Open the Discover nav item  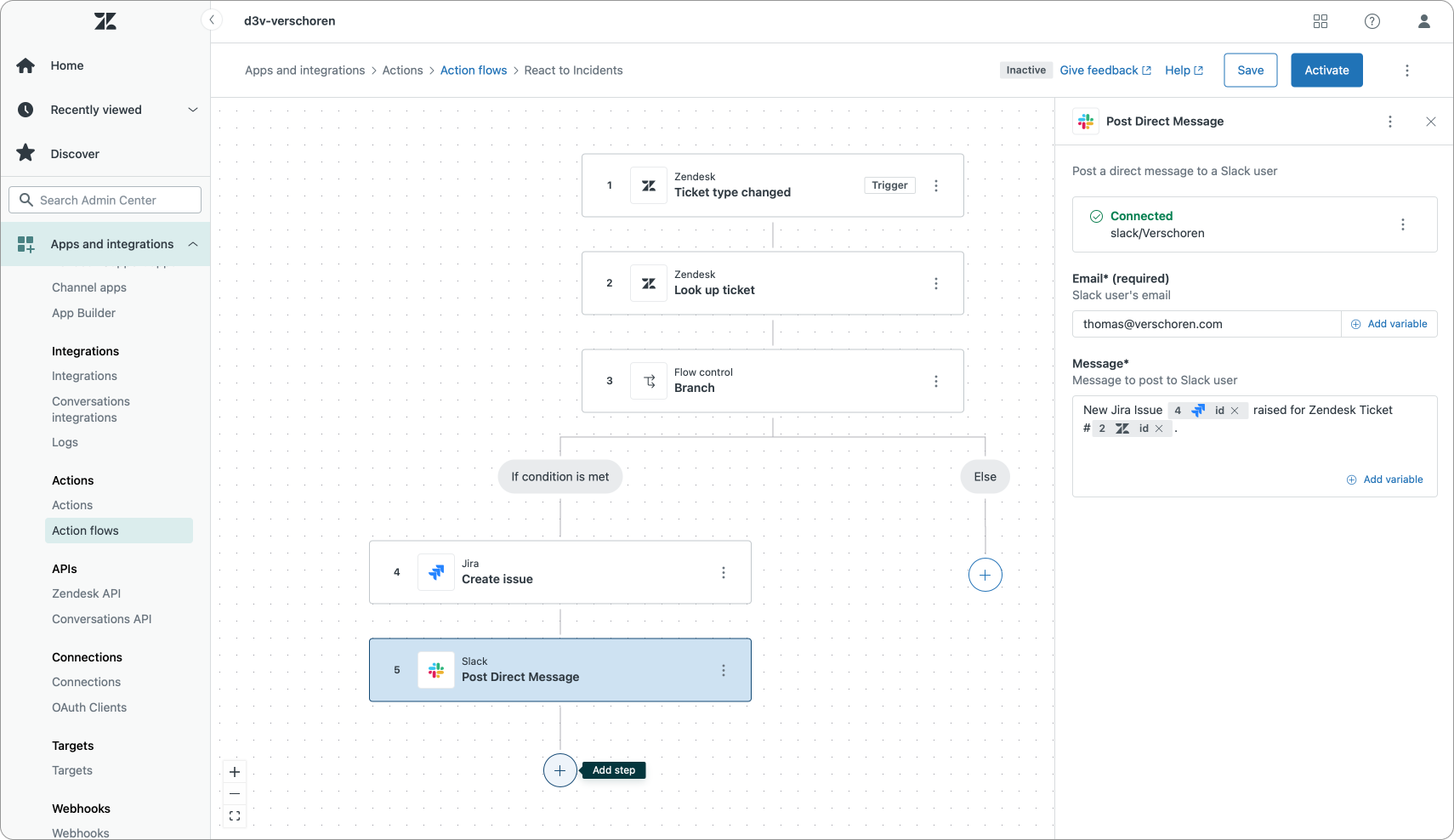pyautogui.click(x=105, y=154)
